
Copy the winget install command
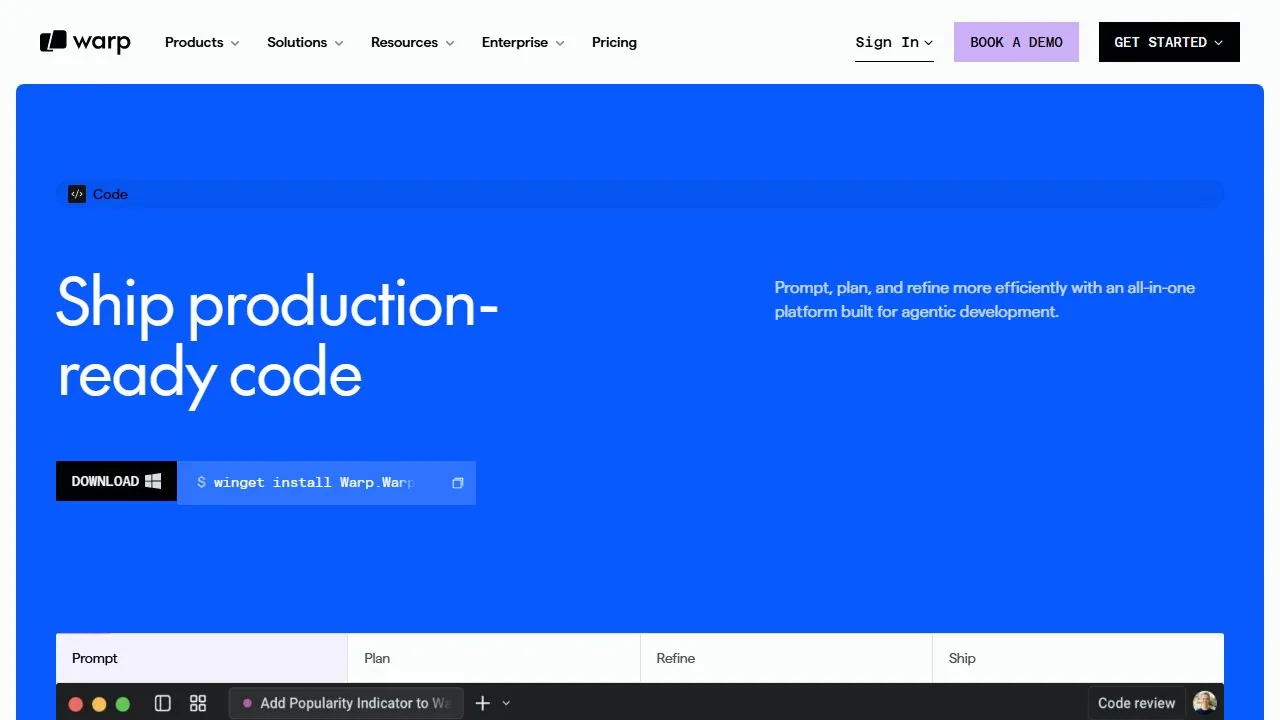click(457, 483)
